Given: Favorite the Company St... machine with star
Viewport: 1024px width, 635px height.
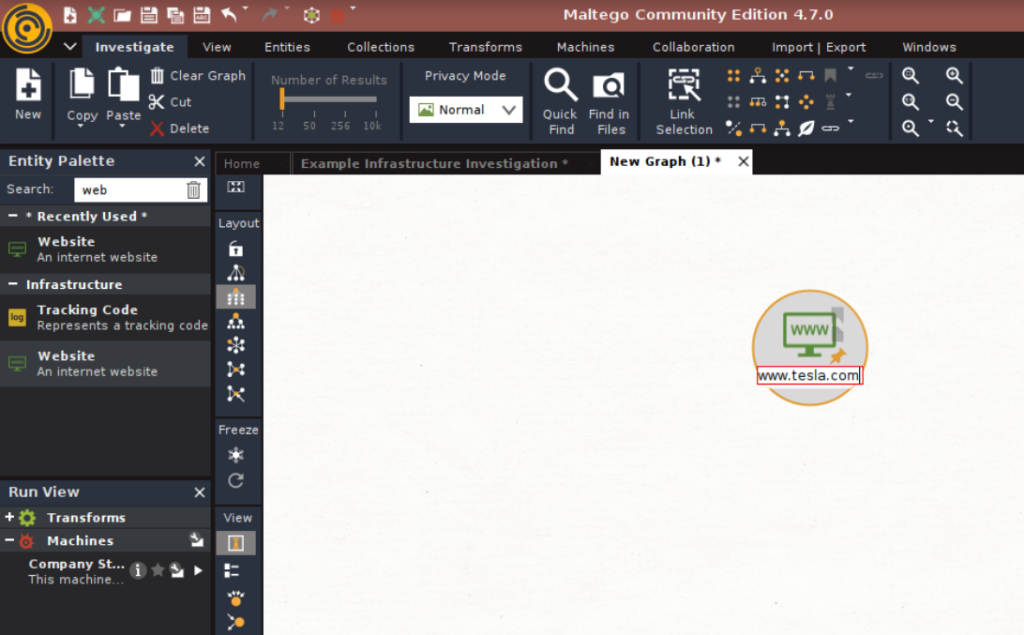Looking at the screenshot, I should point(157,570).
